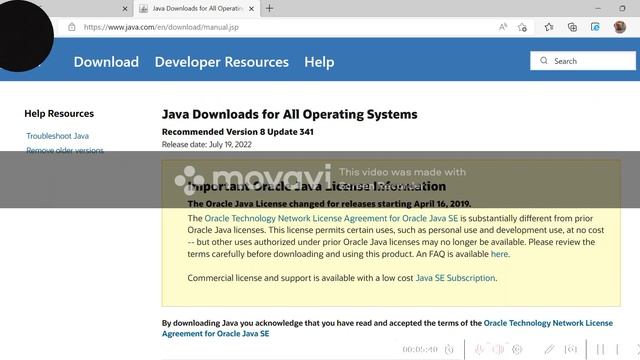Click the 'Help Resources' heading

click(x=59, y=113)
